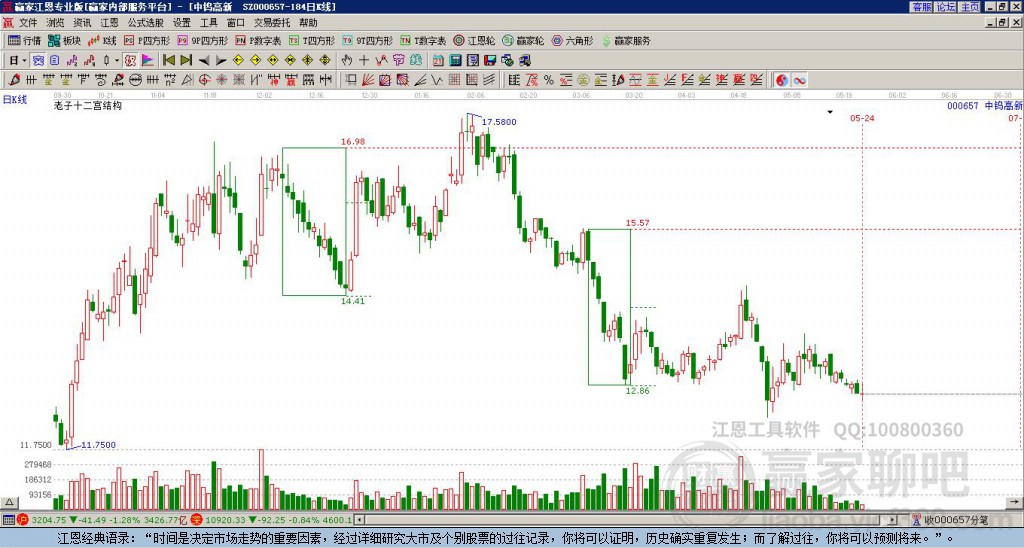The image size is (1024, 548).
Task: Open the 江恩轮 Gann wheel
Action: pyautogui.click(x=473, y=40)
